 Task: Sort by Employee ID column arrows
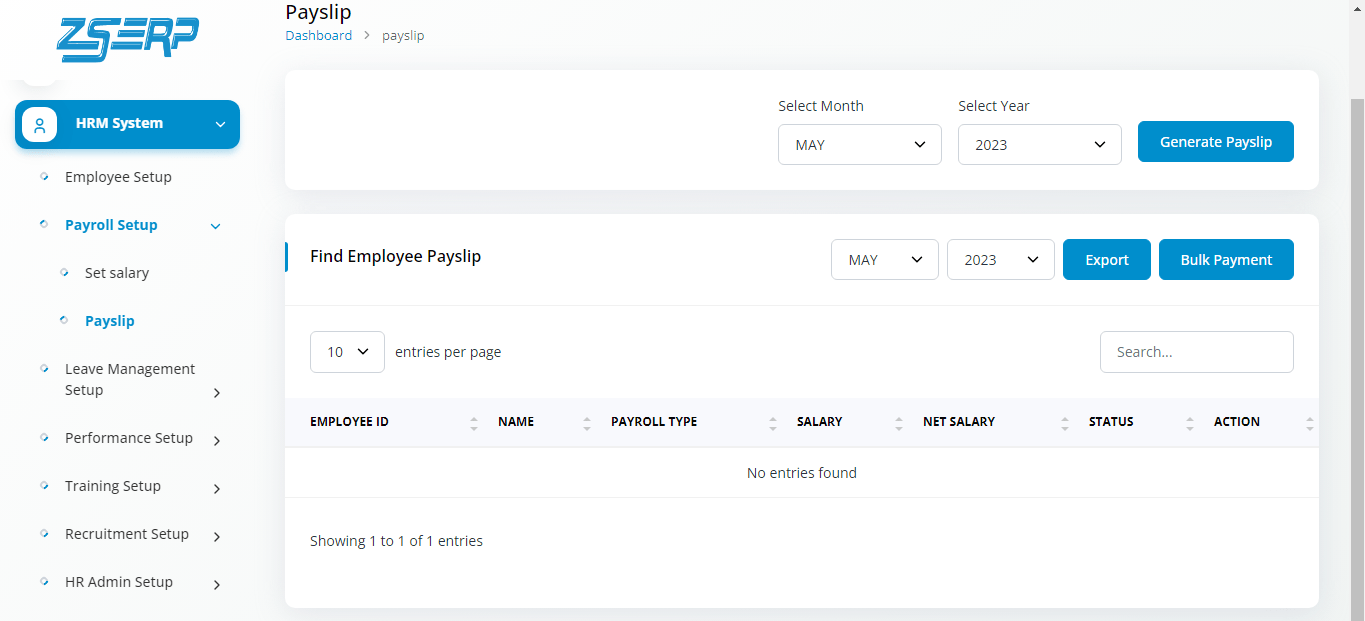[474, 423]
